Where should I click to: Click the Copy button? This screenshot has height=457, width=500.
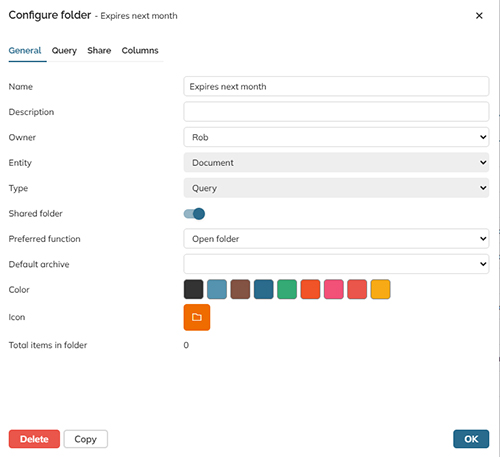tap(86, 439)
